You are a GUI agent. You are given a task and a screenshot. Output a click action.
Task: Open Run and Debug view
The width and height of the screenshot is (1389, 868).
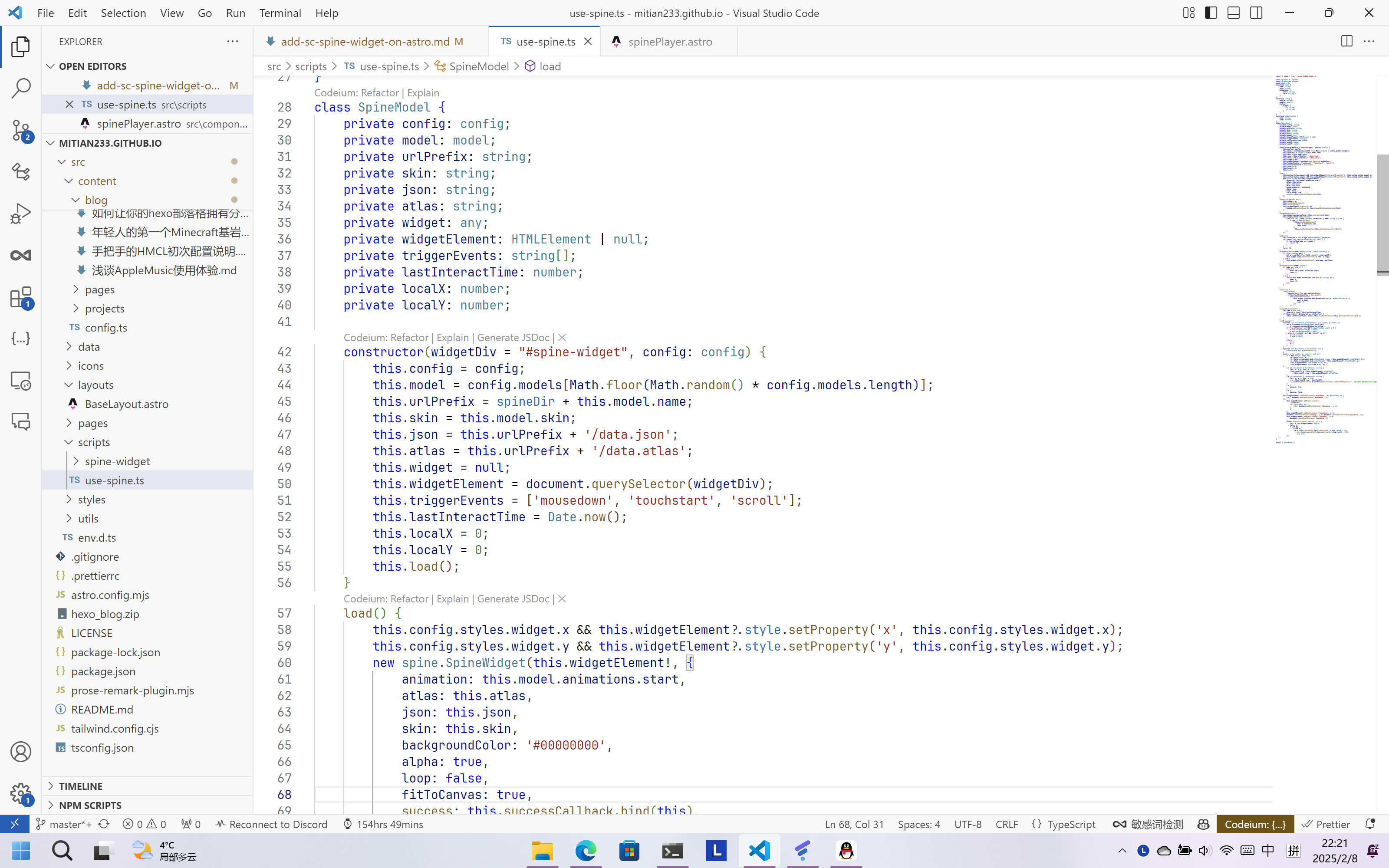pyautogui.click(x=21, y=214)
